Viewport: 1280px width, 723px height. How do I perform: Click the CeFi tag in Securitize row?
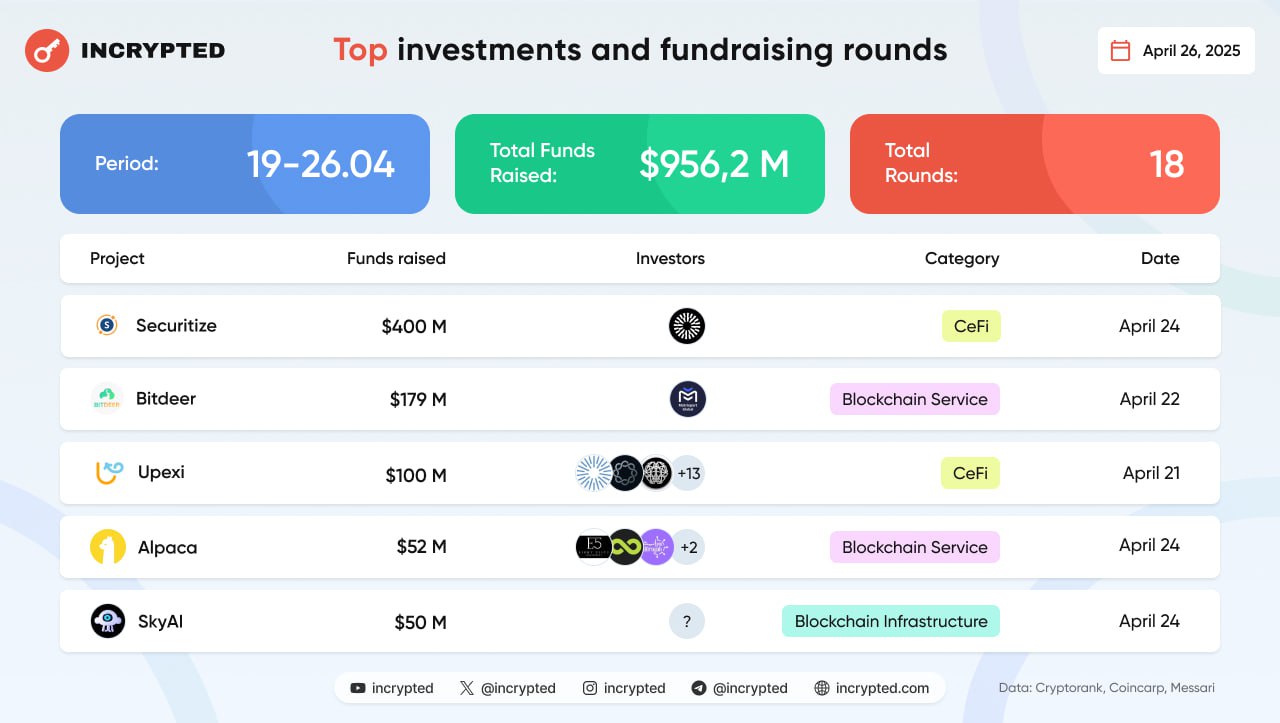(x=971, y=326)
